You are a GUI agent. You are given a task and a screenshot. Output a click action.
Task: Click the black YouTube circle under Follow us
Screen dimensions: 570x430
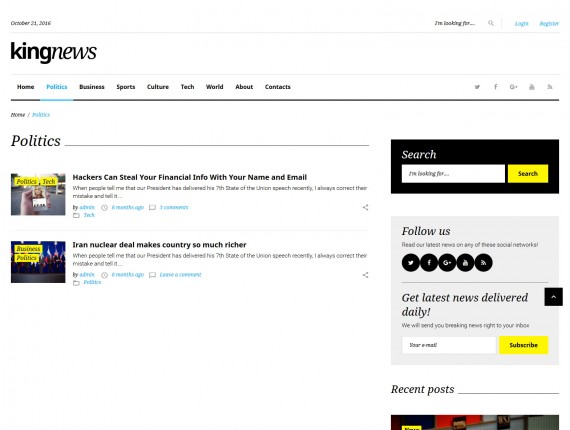coord(465,262)
